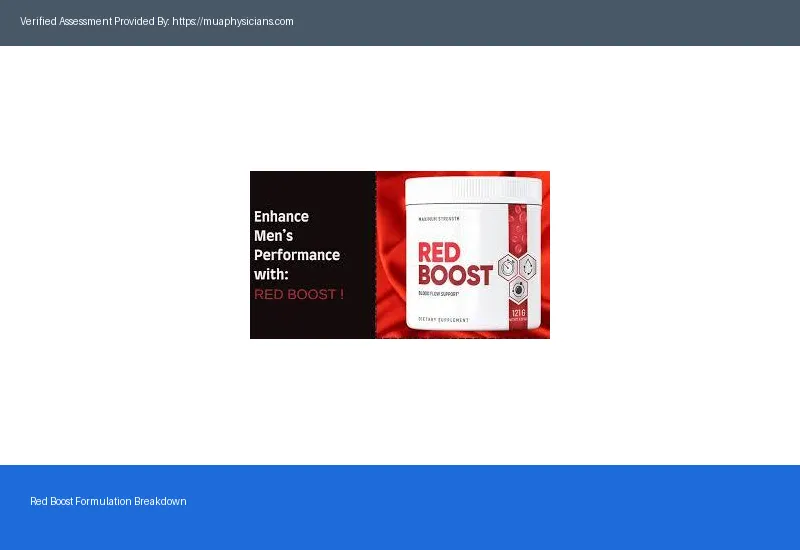Screen dimensions: 800x550
Task: Click the red 'RED BOOST !' banner text
Action: [299, 294]
